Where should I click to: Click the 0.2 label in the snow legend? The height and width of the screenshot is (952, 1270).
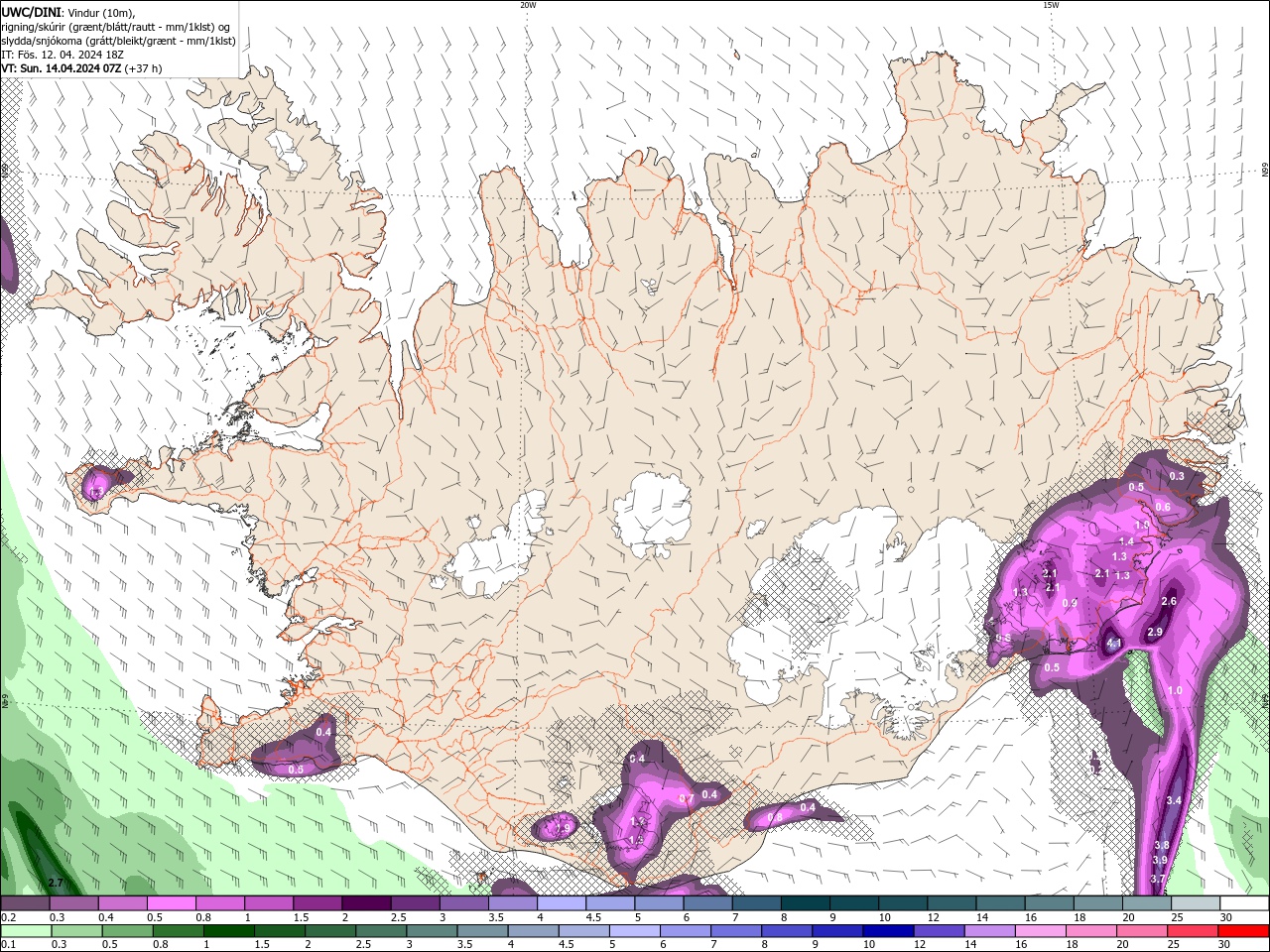[x=8, y=918]
